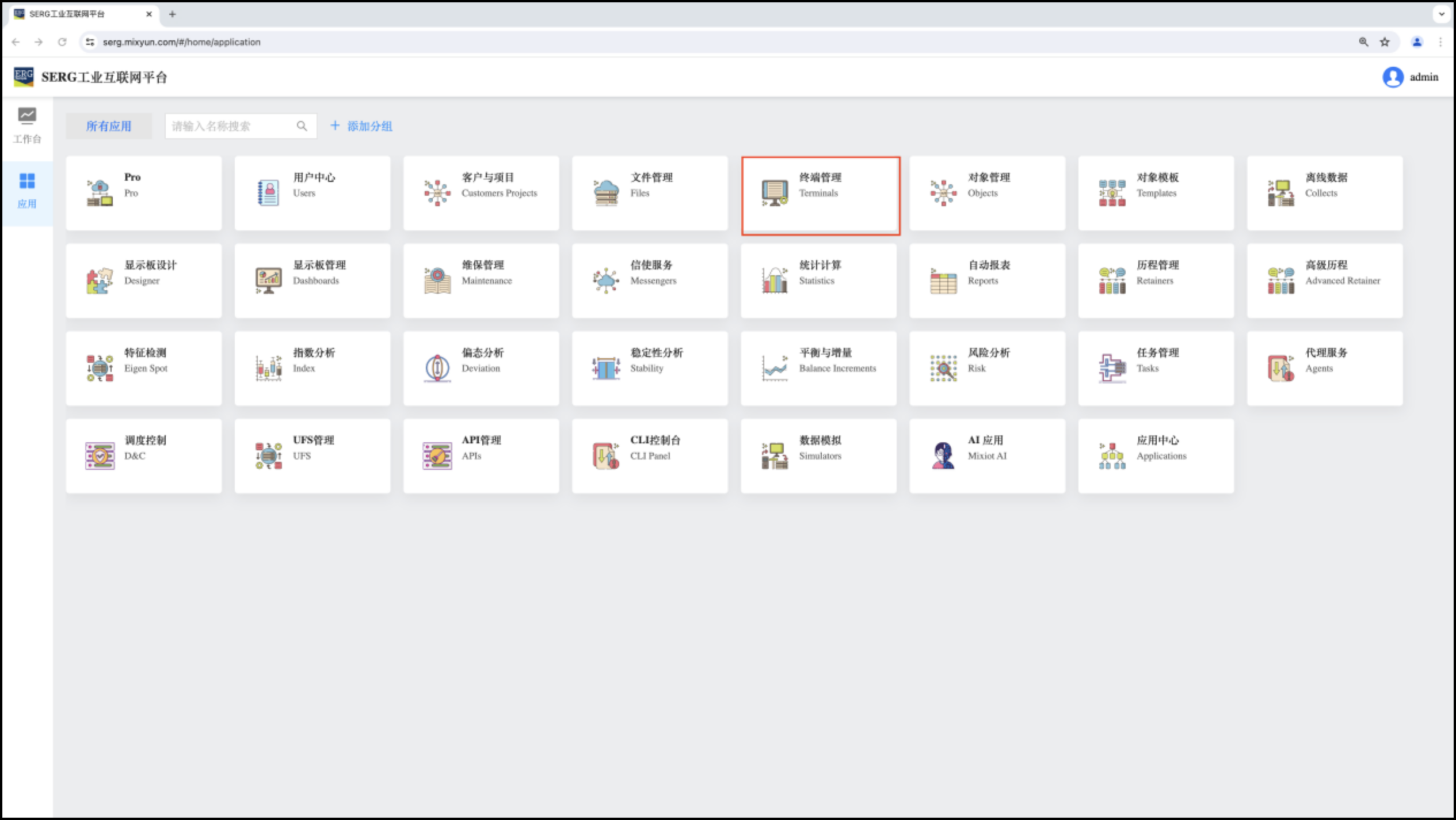Click the 添加分组 button

361,126
